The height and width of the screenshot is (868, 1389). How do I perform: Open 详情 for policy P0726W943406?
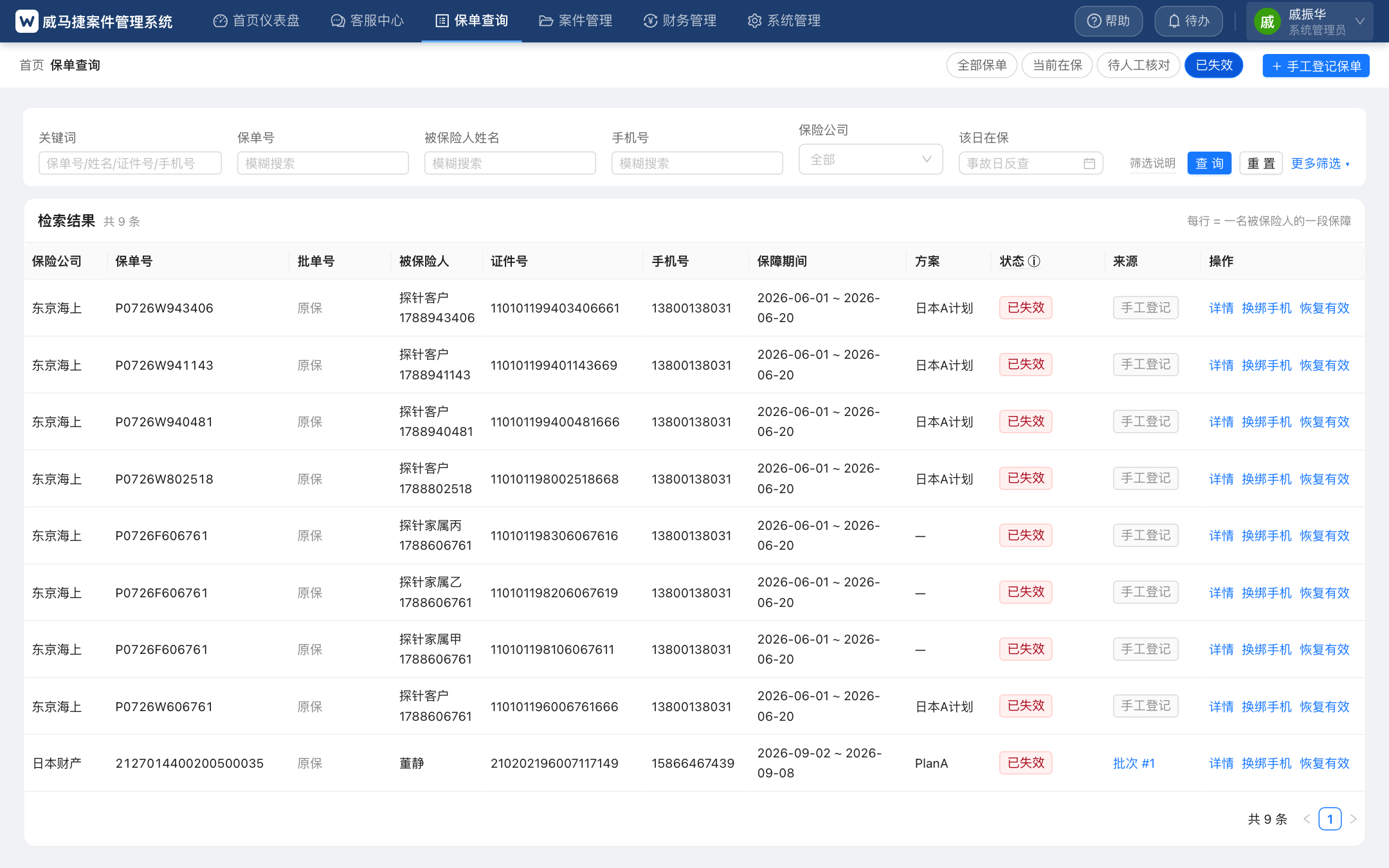pyautogui.click(x=1221, y=308)
